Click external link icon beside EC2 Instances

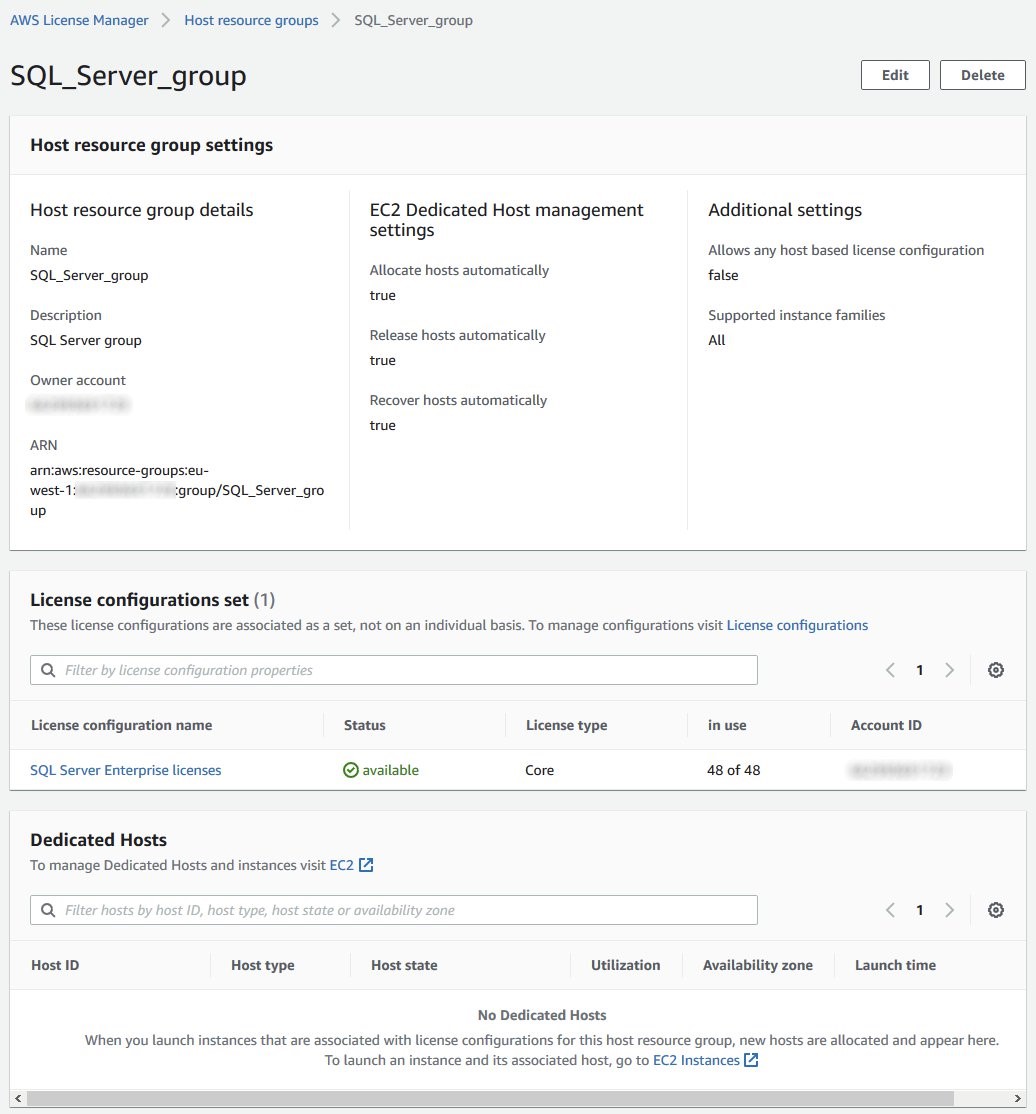pos(751,1060)
